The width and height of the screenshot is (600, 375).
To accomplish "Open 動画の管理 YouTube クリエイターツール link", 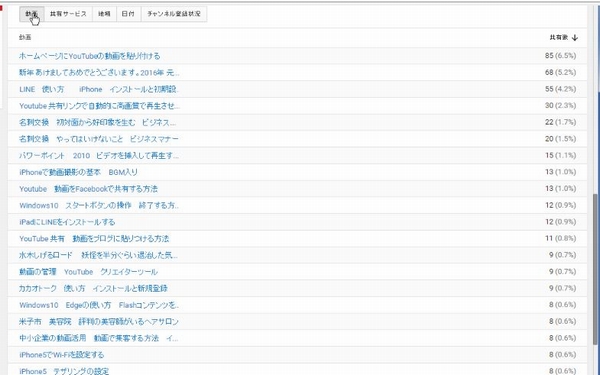I will pos(88,272).
